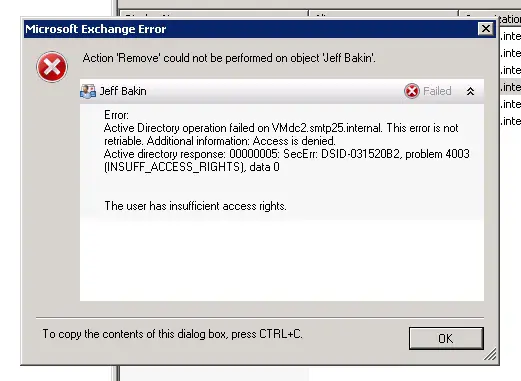Confirm the error with the OK button
The image size is (521, 381).
click(x=446, y=338)
